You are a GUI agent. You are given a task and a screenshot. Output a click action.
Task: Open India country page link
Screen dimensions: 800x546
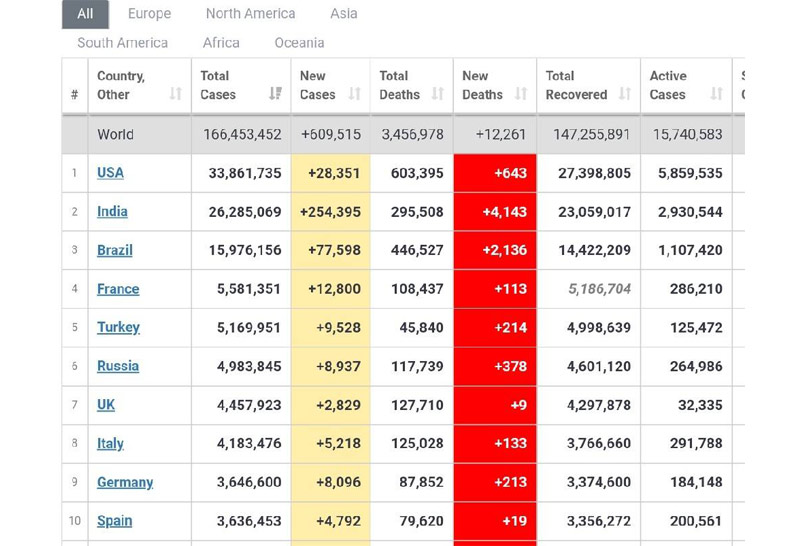click(112, 212)
